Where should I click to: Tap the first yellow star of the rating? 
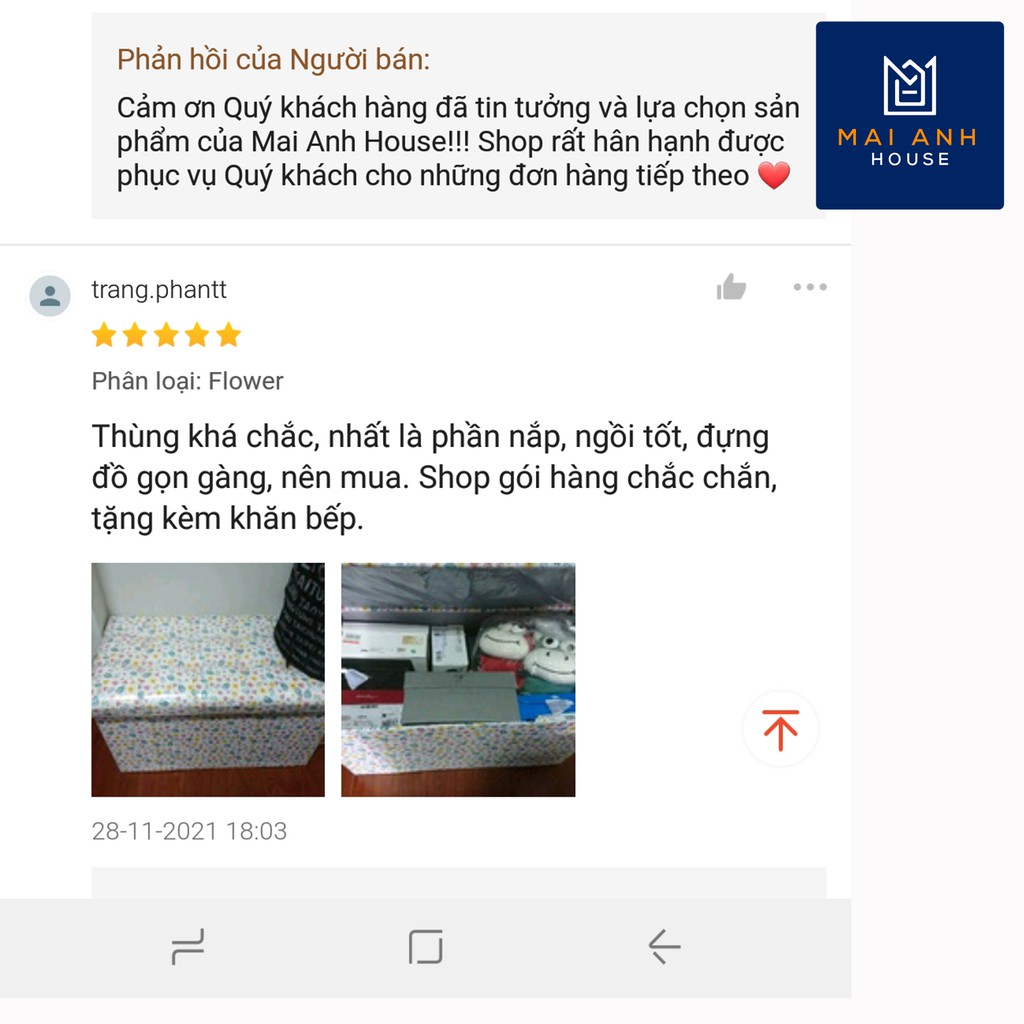pos(104,335)
